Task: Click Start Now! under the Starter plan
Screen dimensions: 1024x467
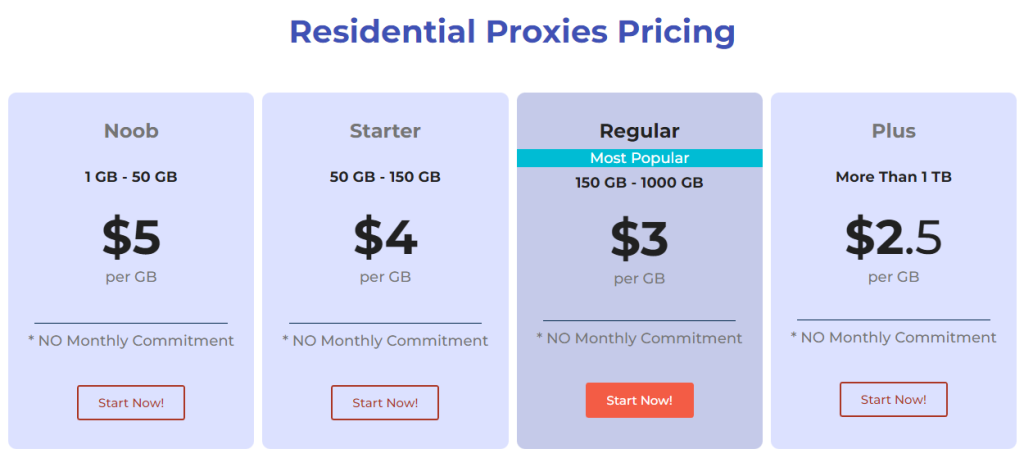Action: [x=385, y=403]
